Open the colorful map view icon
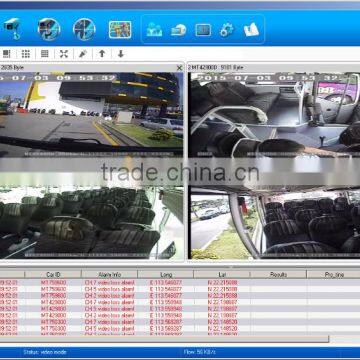 (x=120, y=30)
